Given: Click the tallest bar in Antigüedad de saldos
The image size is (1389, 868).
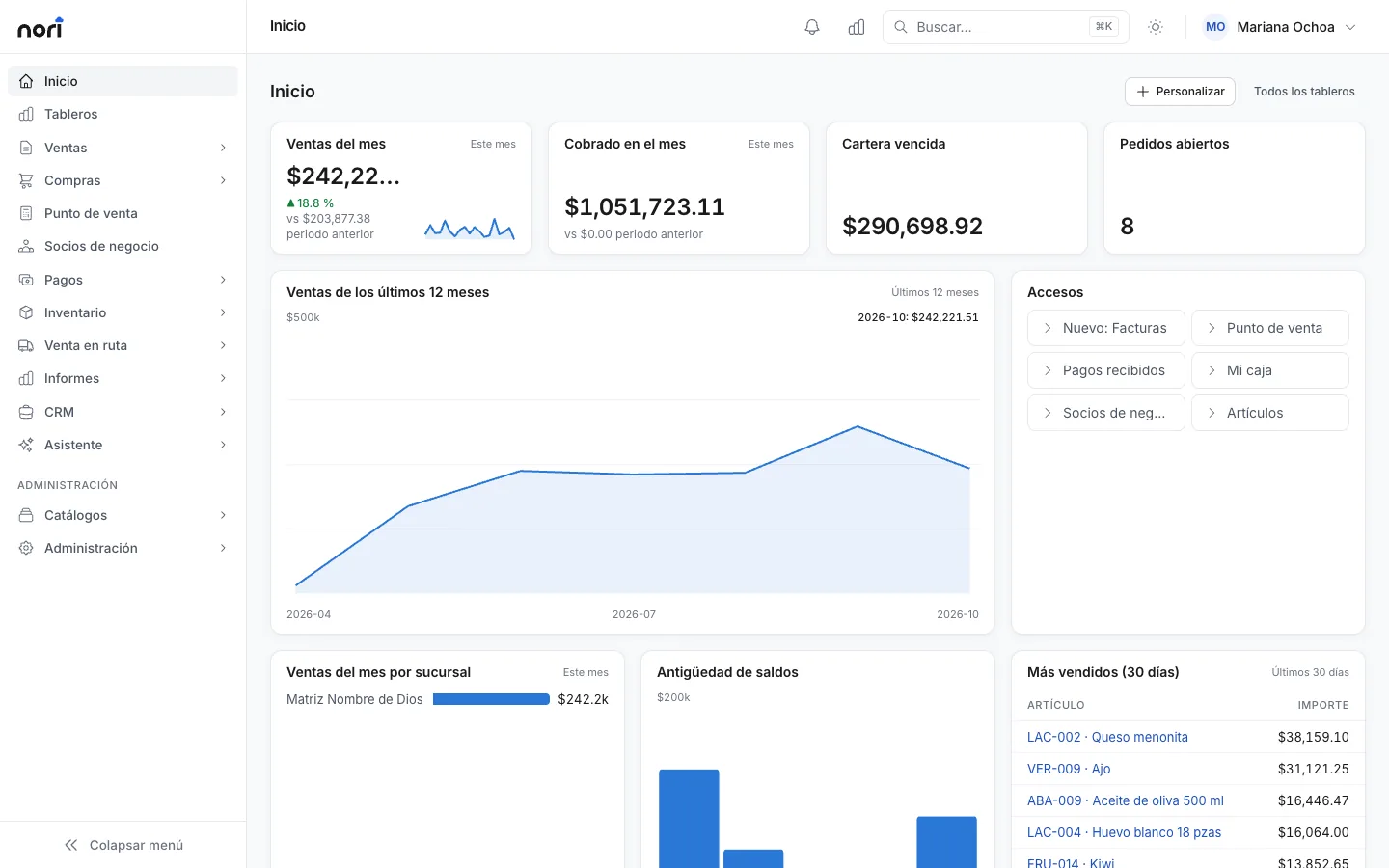Looking at the screenshot, I should (689, 819).
